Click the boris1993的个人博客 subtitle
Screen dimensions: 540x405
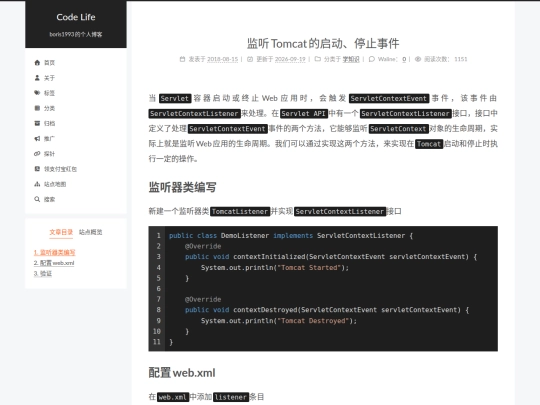[x=76, y=34]
